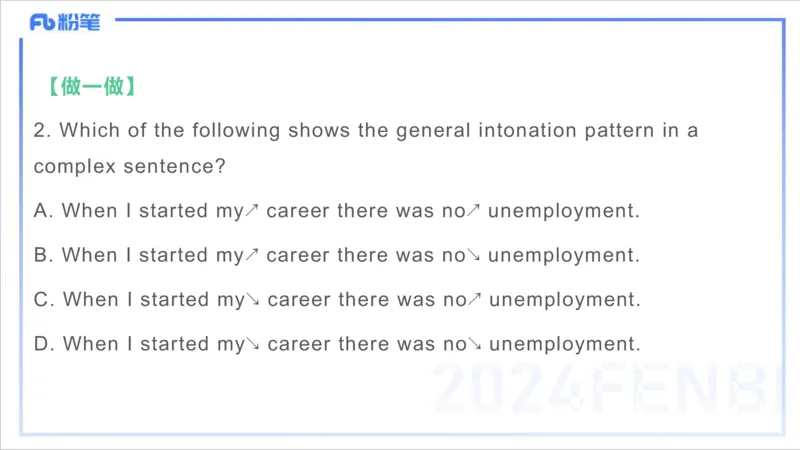Click rising arrow after "my" in option A

click(x=252, y=210)
